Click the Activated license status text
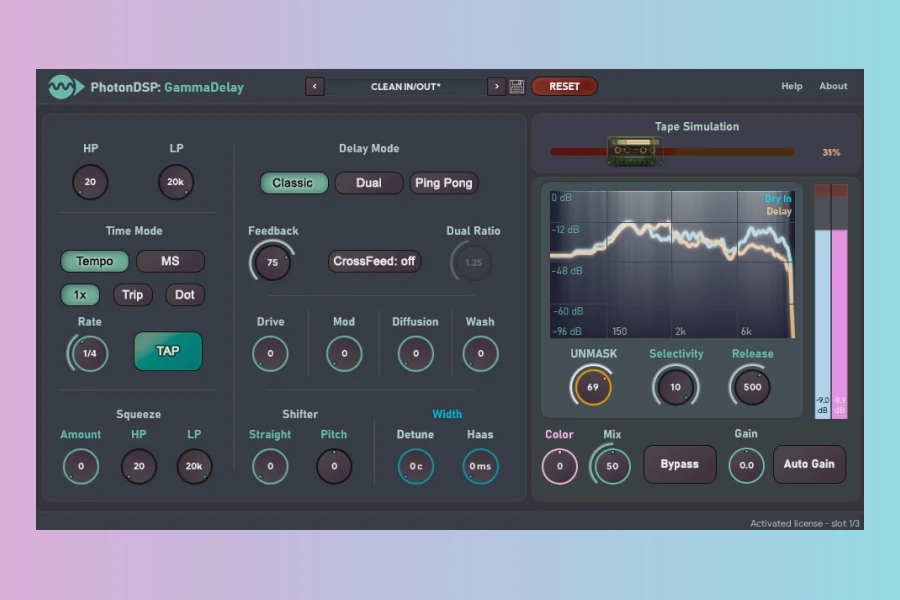Image resolution: width=900 pixels, height=600 pixels. coord(805,523)
